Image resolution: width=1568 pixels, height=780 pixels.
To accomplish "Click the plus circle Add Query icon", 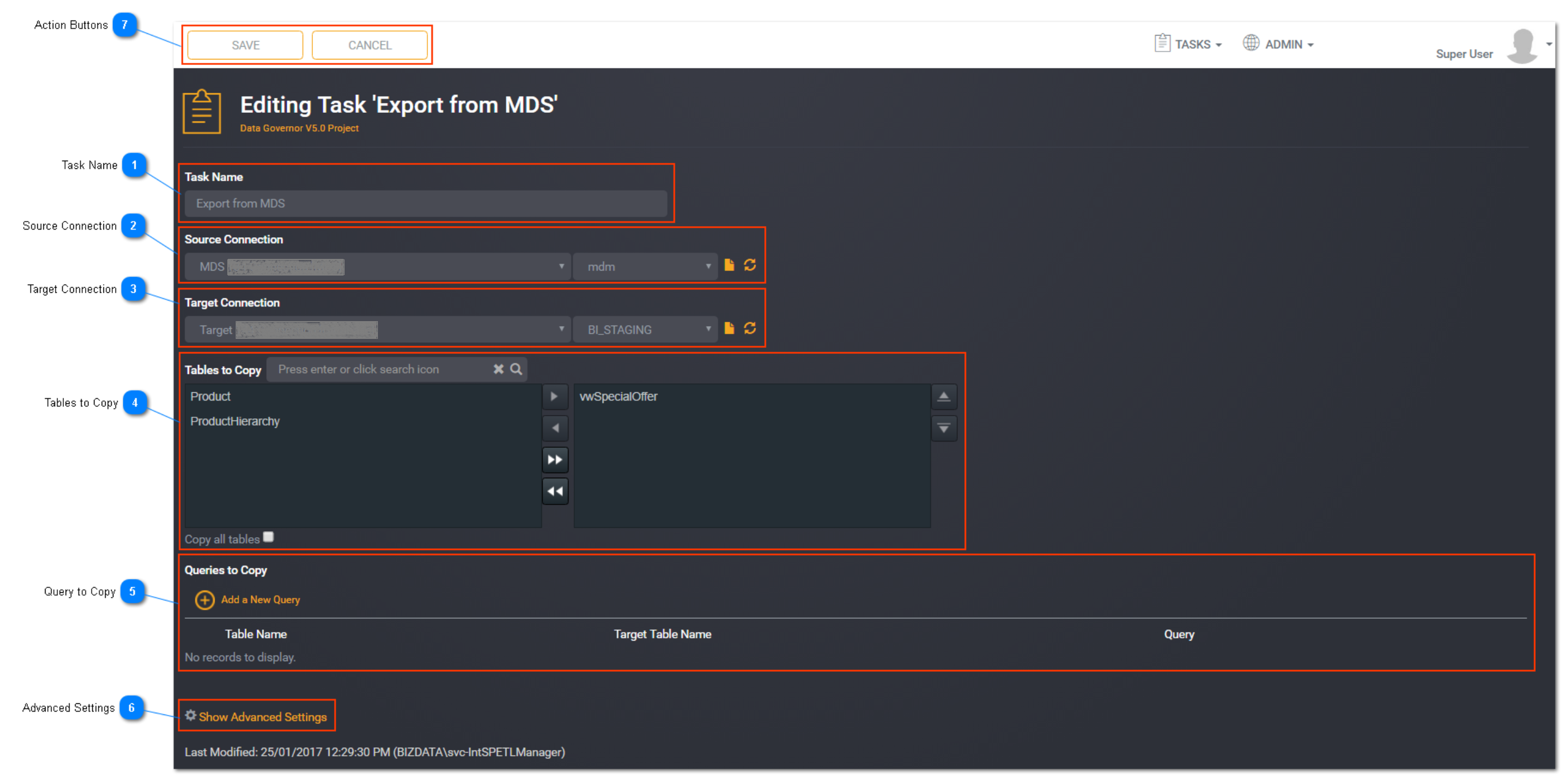I will click(205, 600).
